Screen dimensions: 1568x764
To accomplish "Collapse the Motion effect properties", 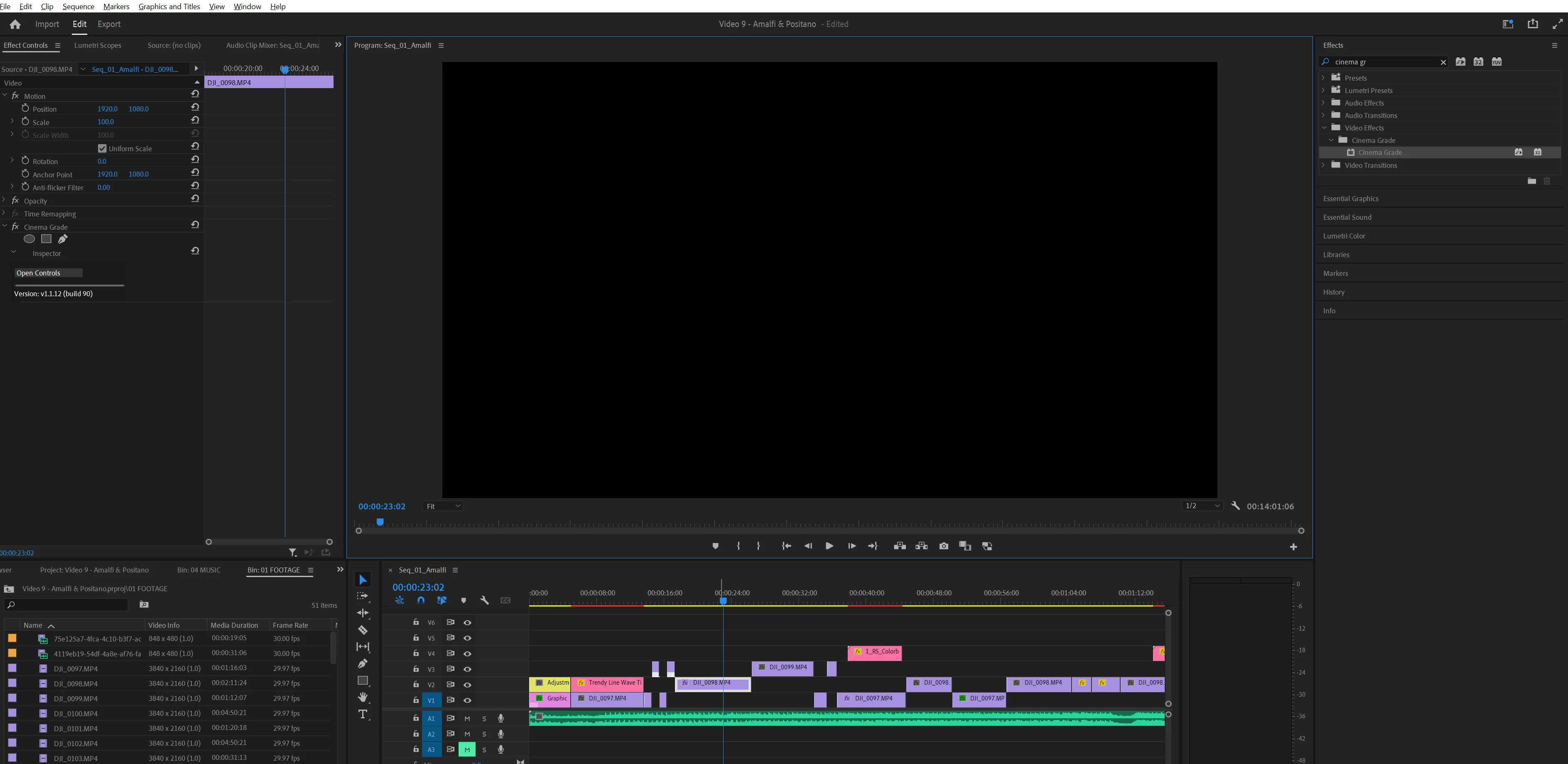I will pyautogui.click(x=5, y=96).
